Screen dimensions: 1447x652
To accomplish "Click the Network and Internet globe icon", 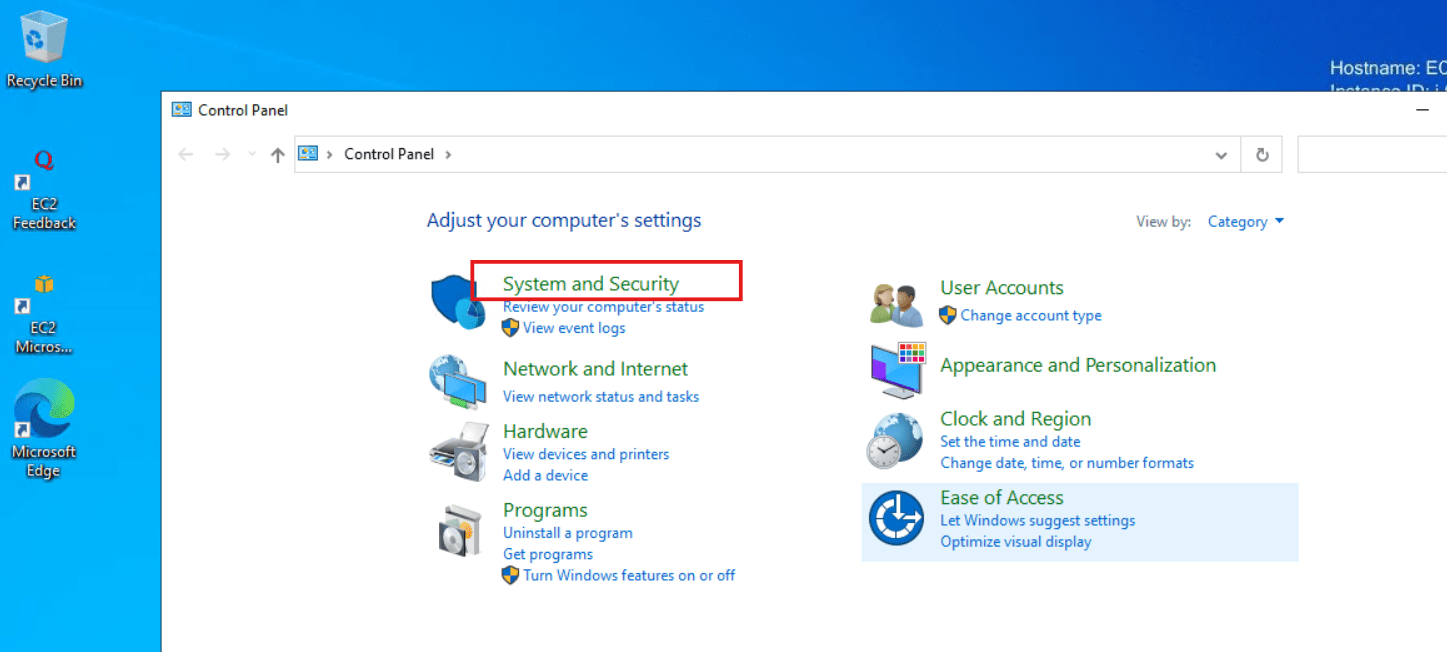I will [458, 381].
